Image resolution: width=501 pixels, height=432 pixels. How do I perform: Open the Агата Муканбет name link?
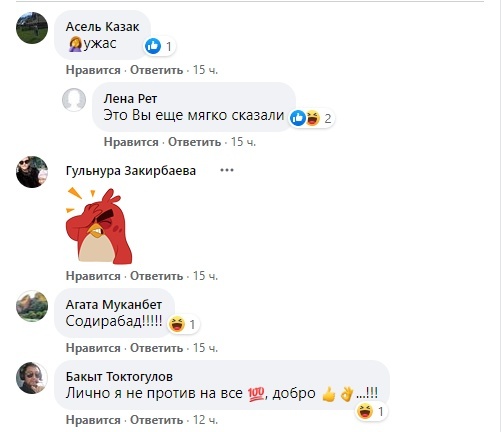(x=114, y=305)
